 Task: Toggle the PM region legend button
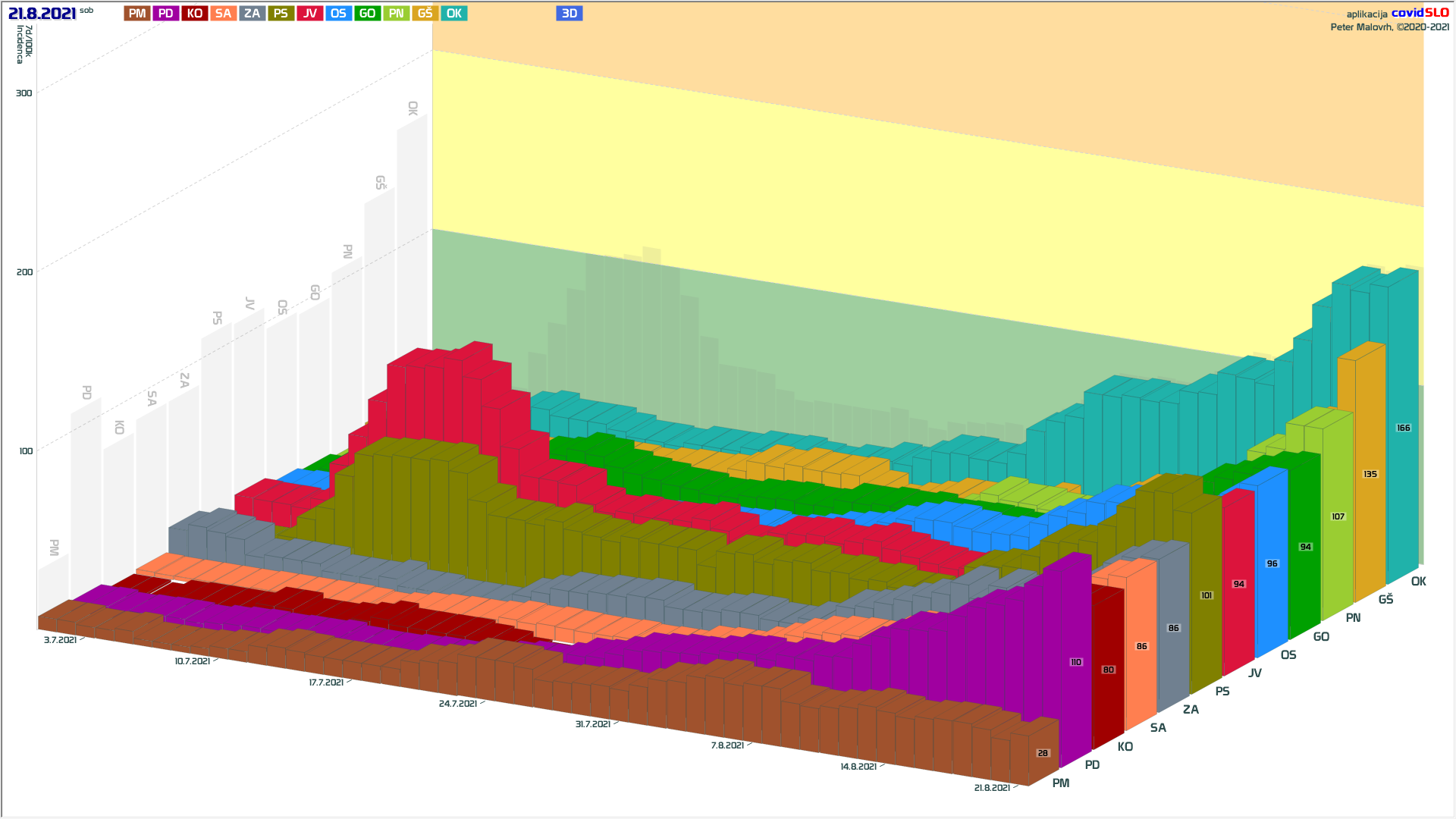click(x=137, y=13)
